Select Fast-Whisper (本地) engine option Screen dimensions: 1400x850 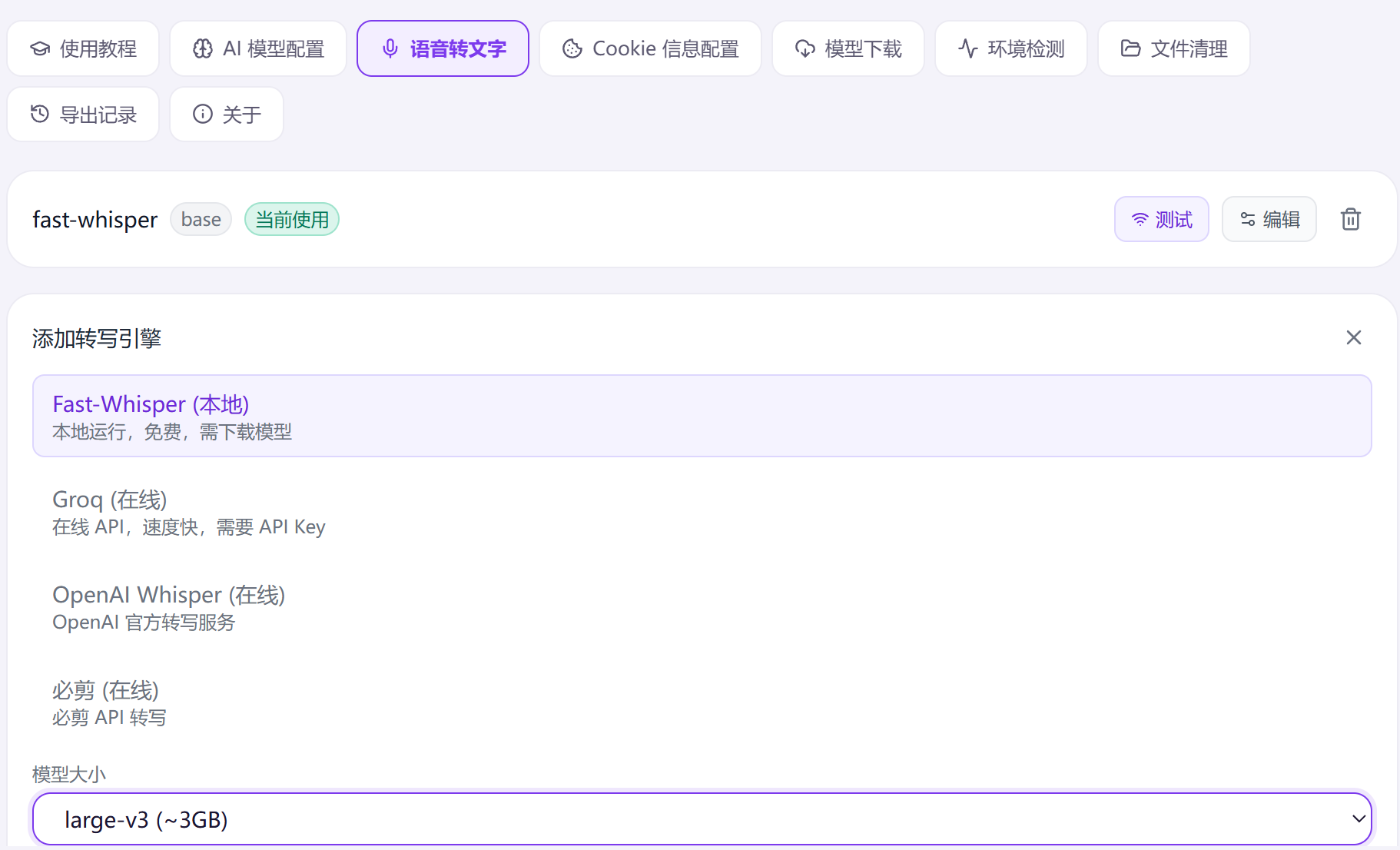click(702, 416)
